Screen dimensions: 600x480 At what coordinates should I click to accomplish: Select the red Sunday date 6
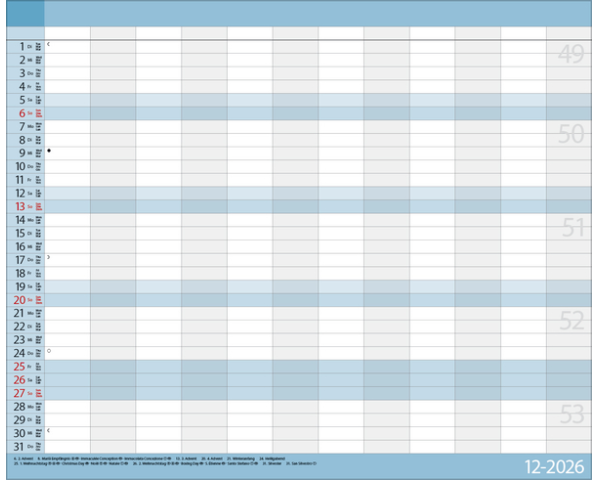tap(22, 113)
